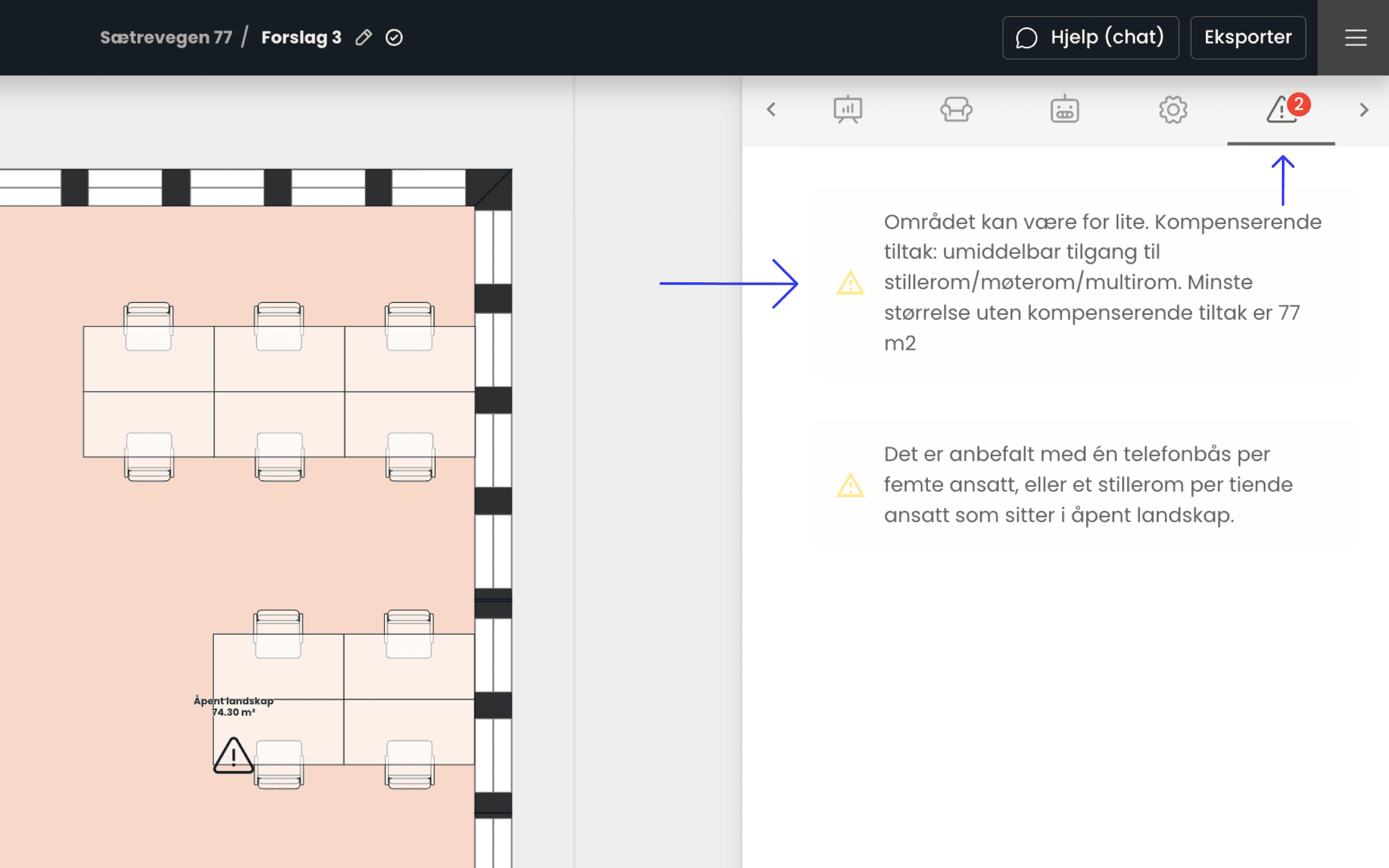
Task: Click the Forslag 3 title
Action: (x=302, y=38)
